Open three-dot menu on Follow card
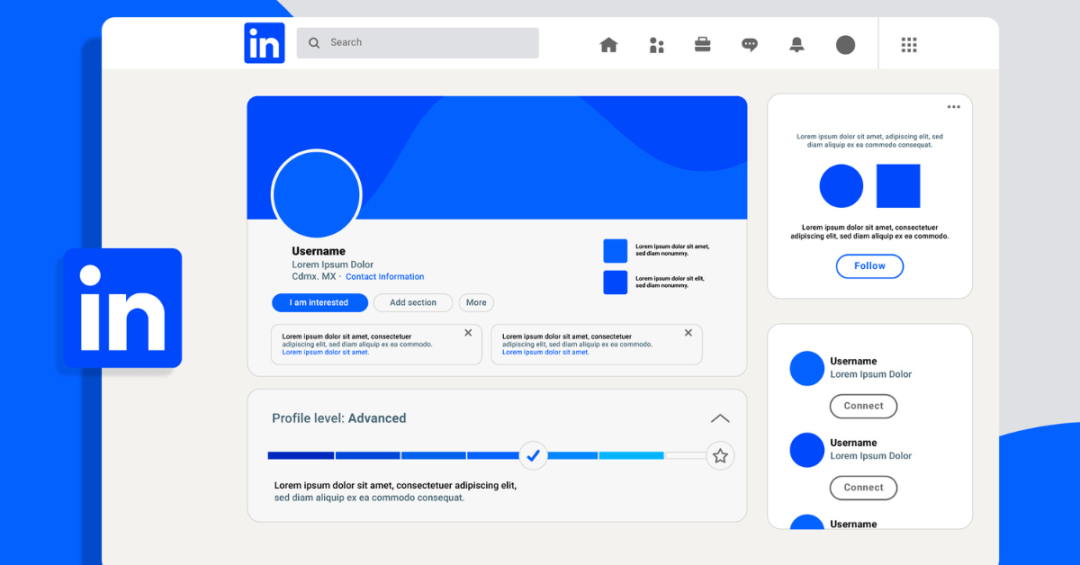Viewport: 1080px width, 565px height. (x=953, y=107)
